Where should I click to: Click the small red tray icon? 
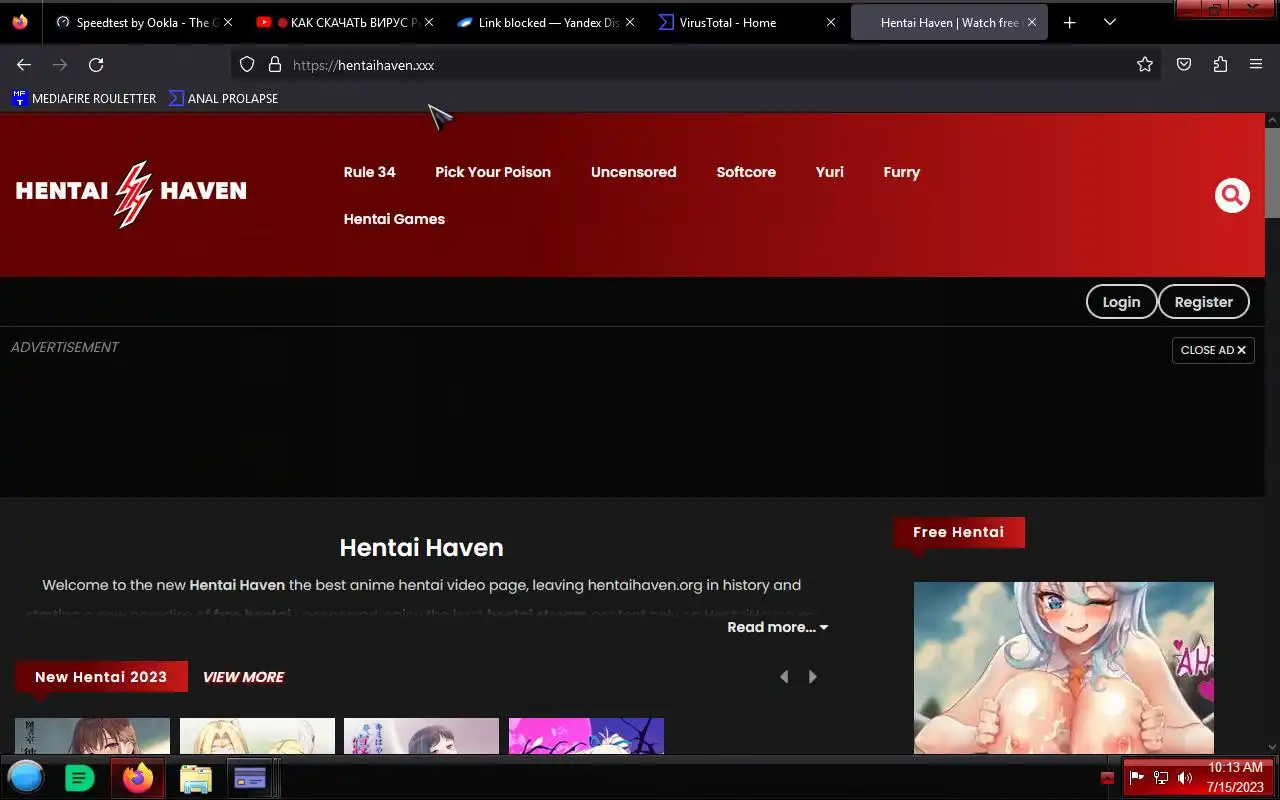point(1107,777)
